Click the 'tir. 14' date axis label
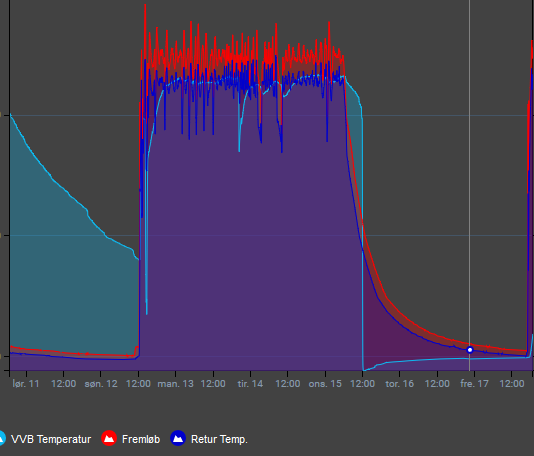534x456 pixels. pos(250,383)
